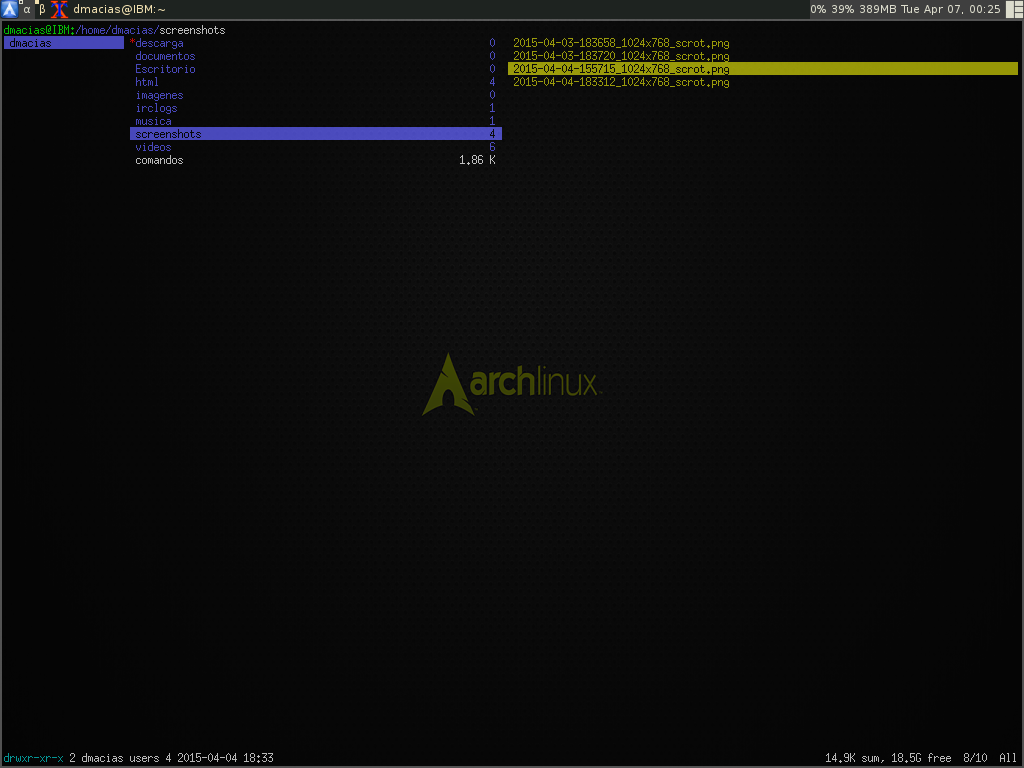This screenshot has width=1024, height=768.
Task: Click the All scroll indicator
Action: tap(1008, 758)
